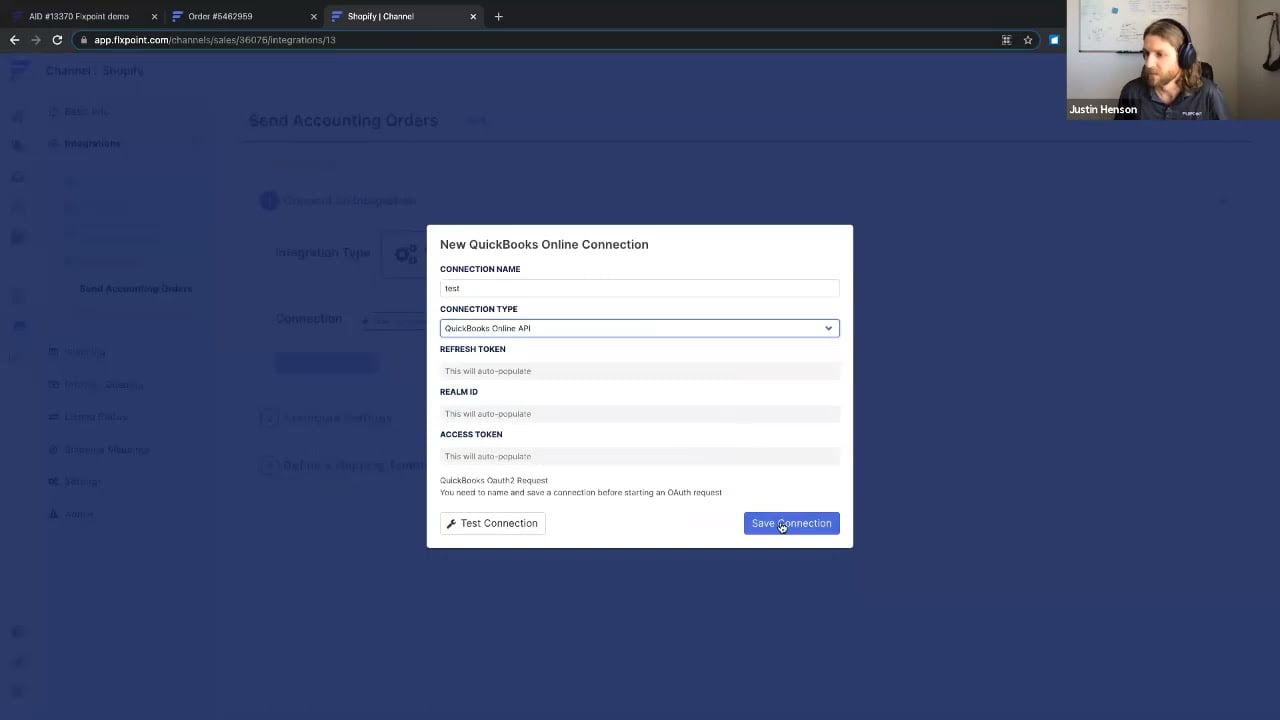Close the Order #5462959 tab
This screenshot has height=720, width=1280.
(x=313, y=16)
